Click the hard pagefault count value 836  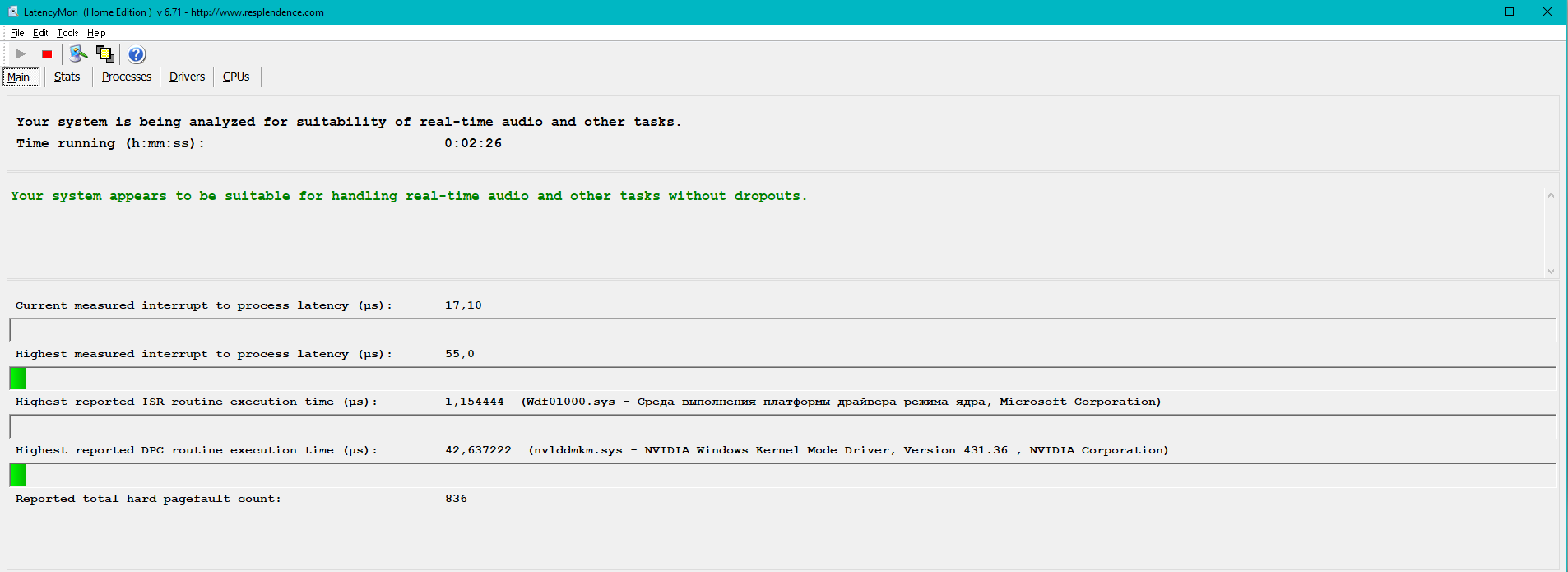(x=456, y=499)
